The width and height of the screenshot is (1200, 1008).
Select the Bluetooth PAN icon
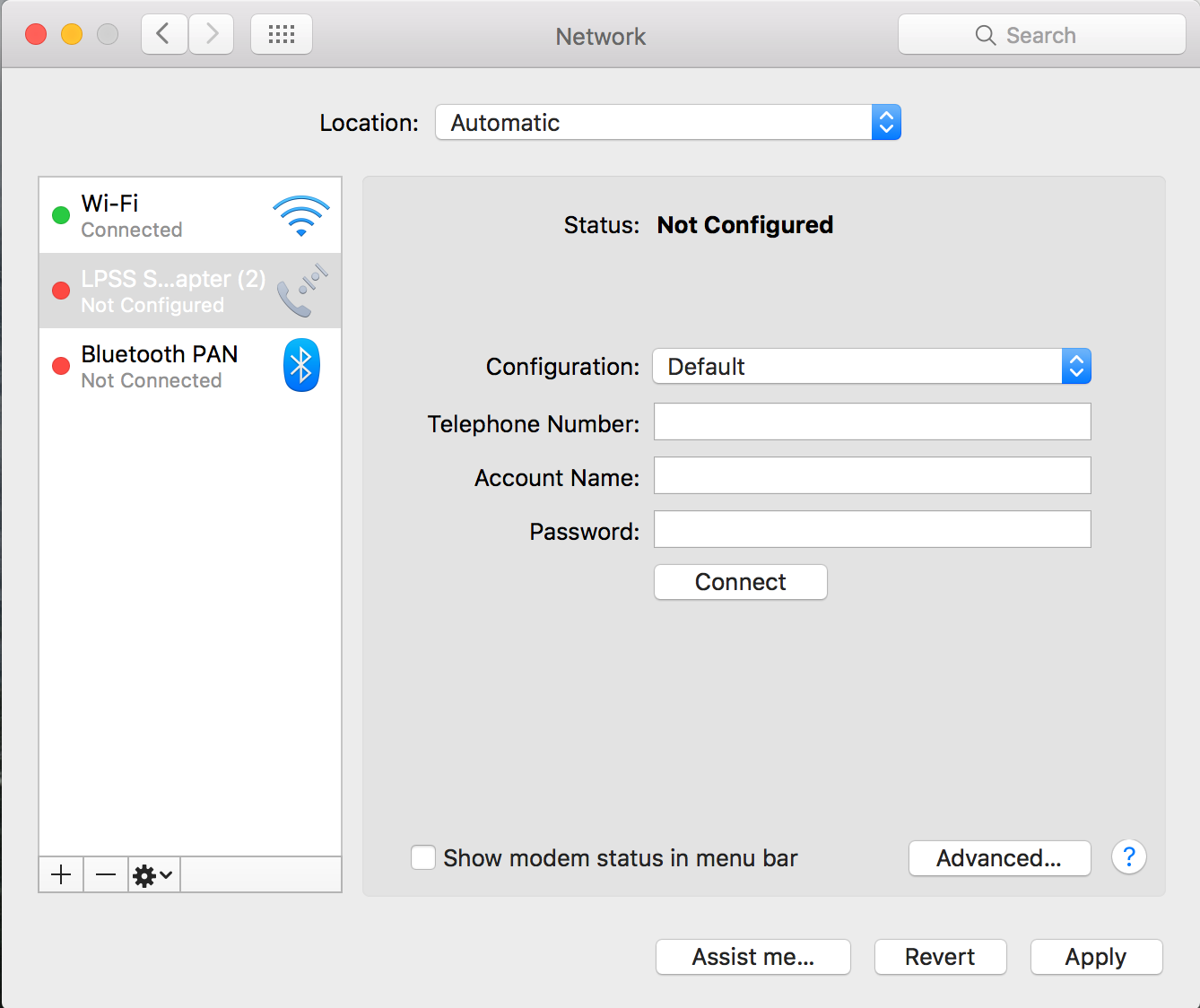tap(301, 364)
